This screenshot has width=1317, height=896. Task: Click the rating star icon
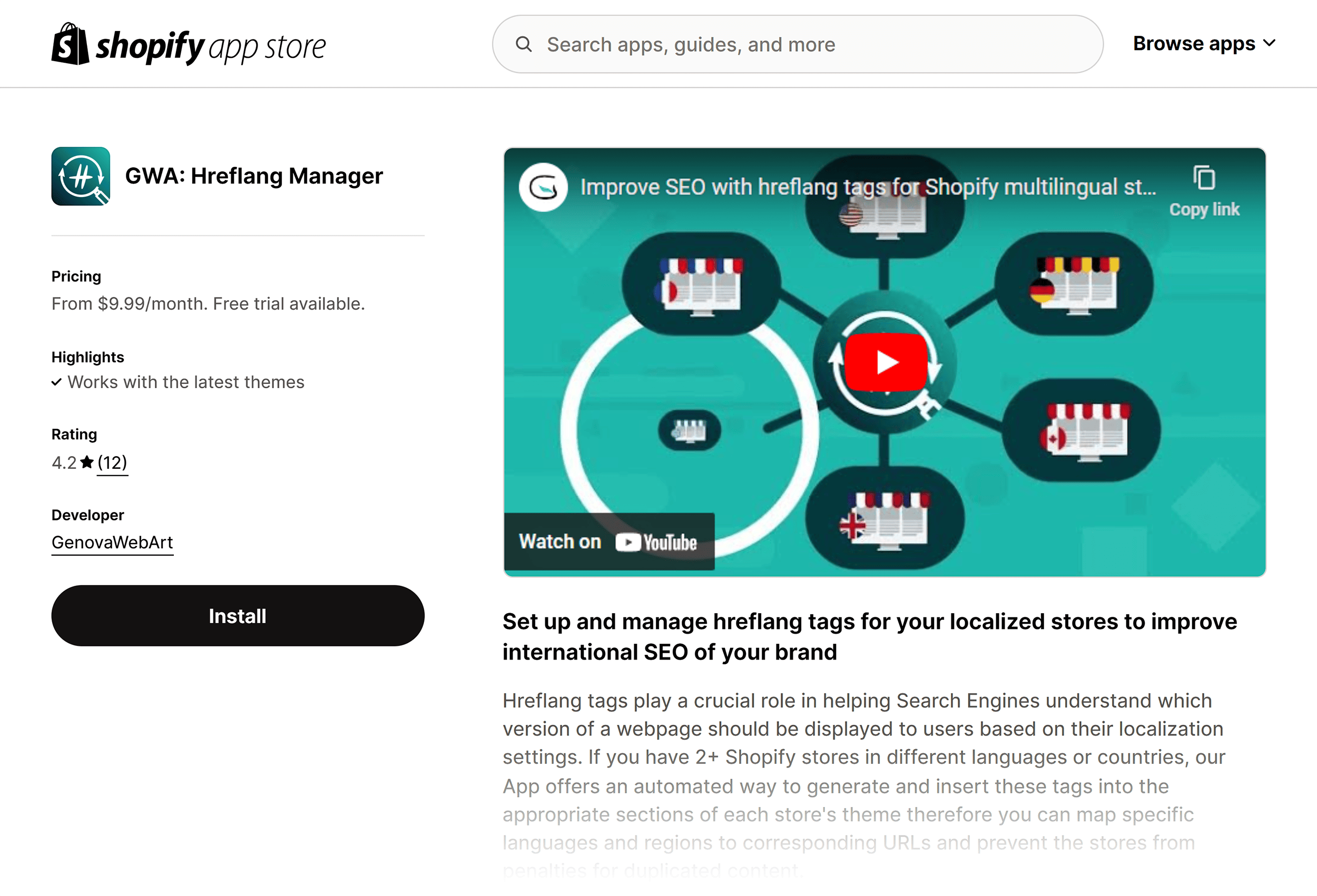87,462
